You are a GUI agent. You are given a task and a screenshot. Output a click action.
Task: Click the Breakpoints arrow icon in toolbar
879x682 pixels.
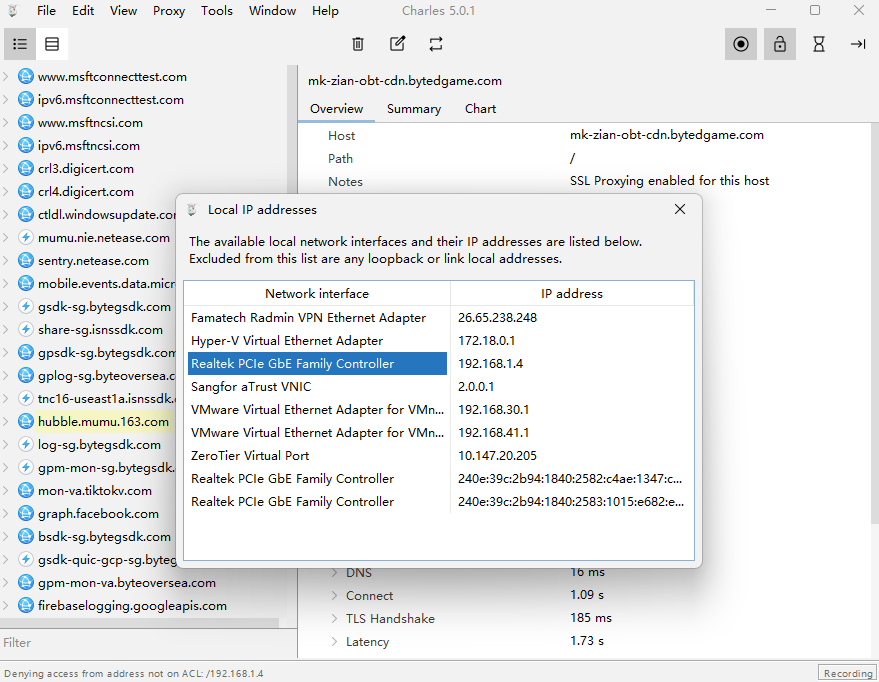[858, 44]
